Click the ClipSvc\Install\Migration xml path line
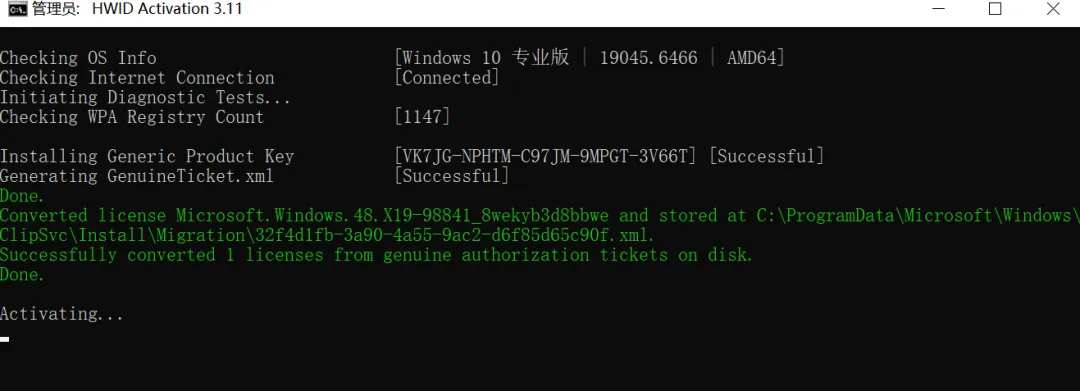This screenshot has width=1080, height=391. click(328, 235)
